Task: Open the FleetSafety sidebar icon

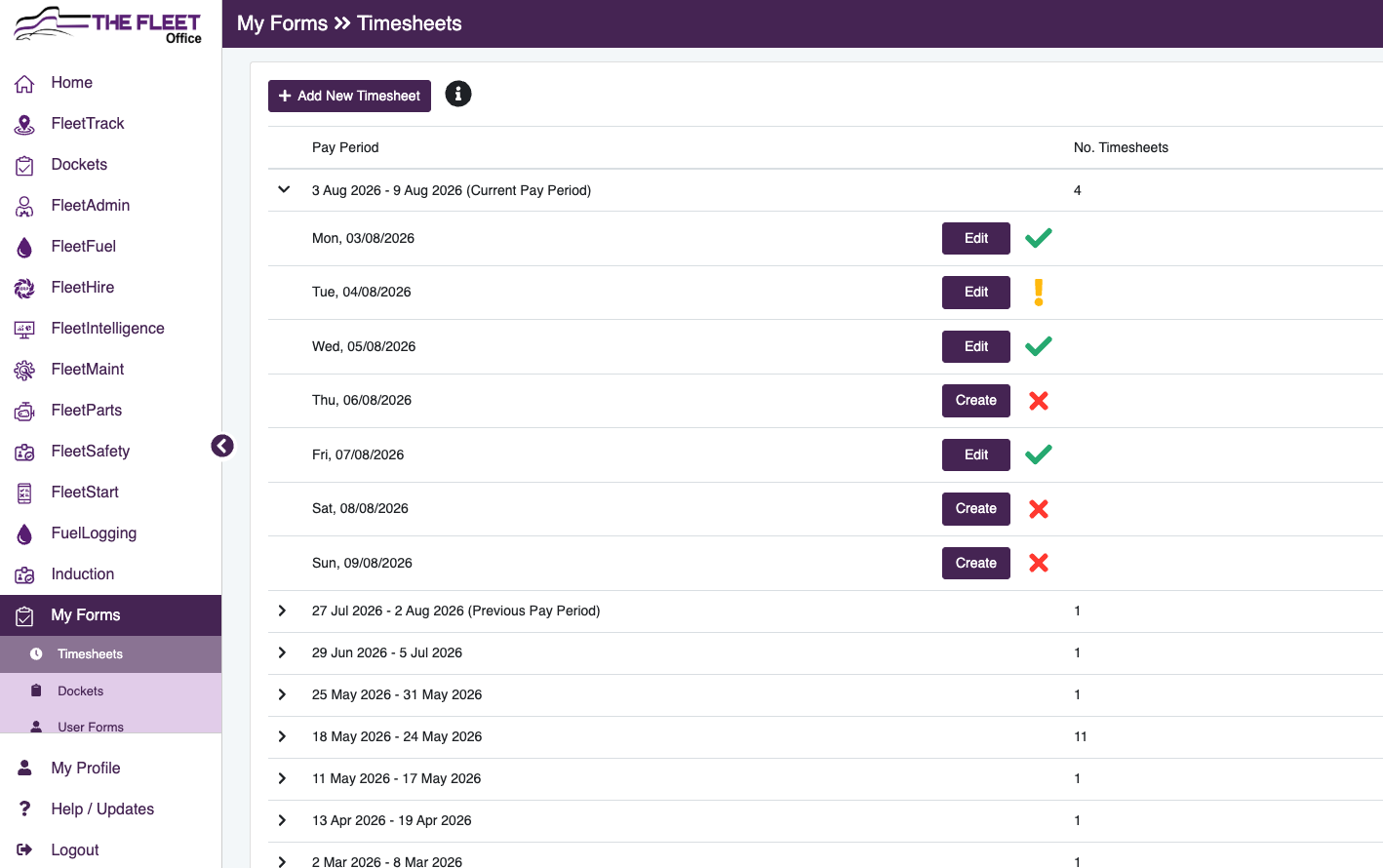Action: click(x=24, y=452)
